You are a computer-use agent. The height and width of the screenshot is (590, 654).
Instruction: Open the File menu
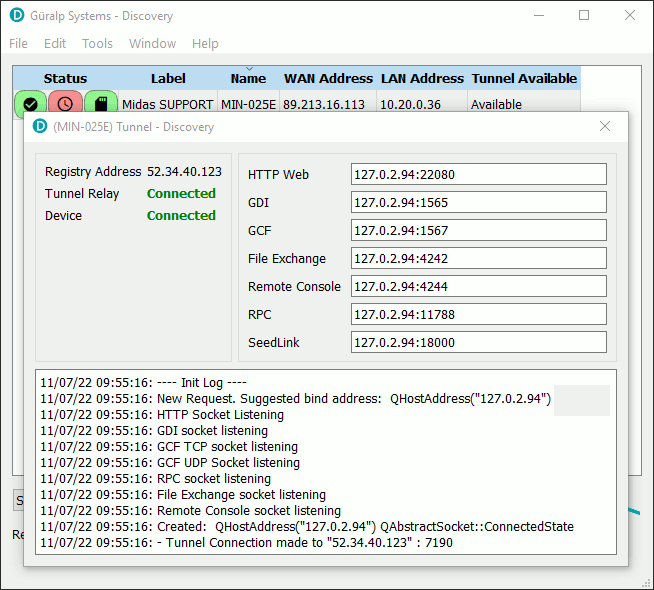point(18,43)
